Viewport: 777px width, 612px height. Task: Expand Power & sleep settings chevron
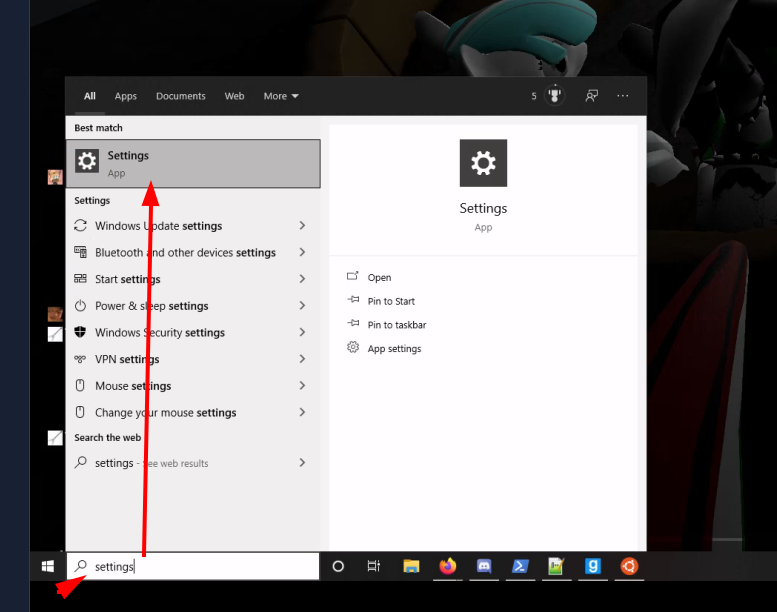[x=302, y=306]
